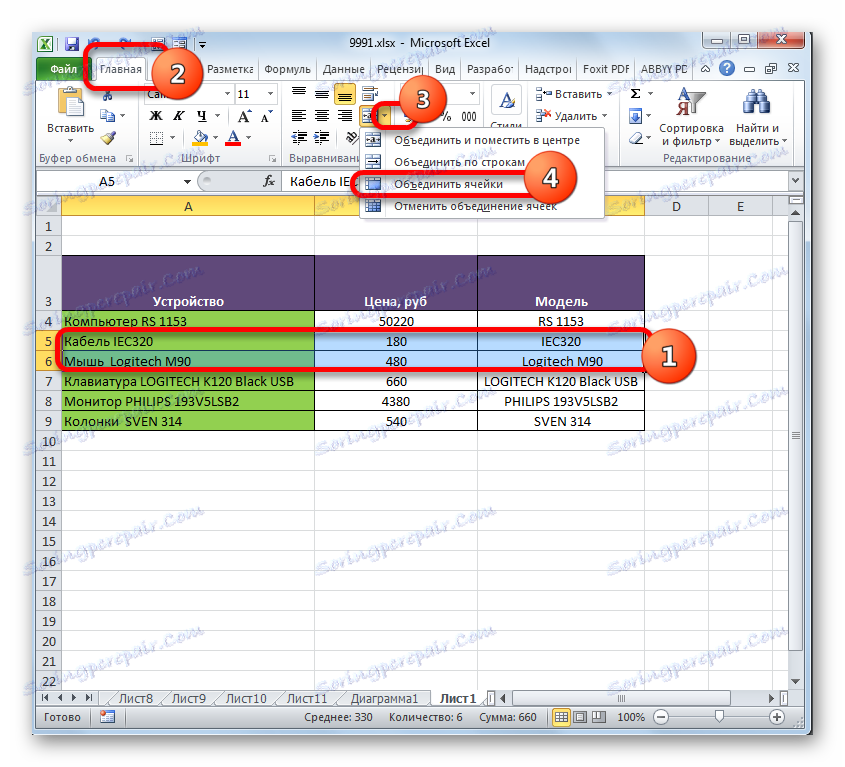The width and height of the screenshot is (845, 767).
Task: Open the merge cells dropdown arrow
Action: [385, 115]
